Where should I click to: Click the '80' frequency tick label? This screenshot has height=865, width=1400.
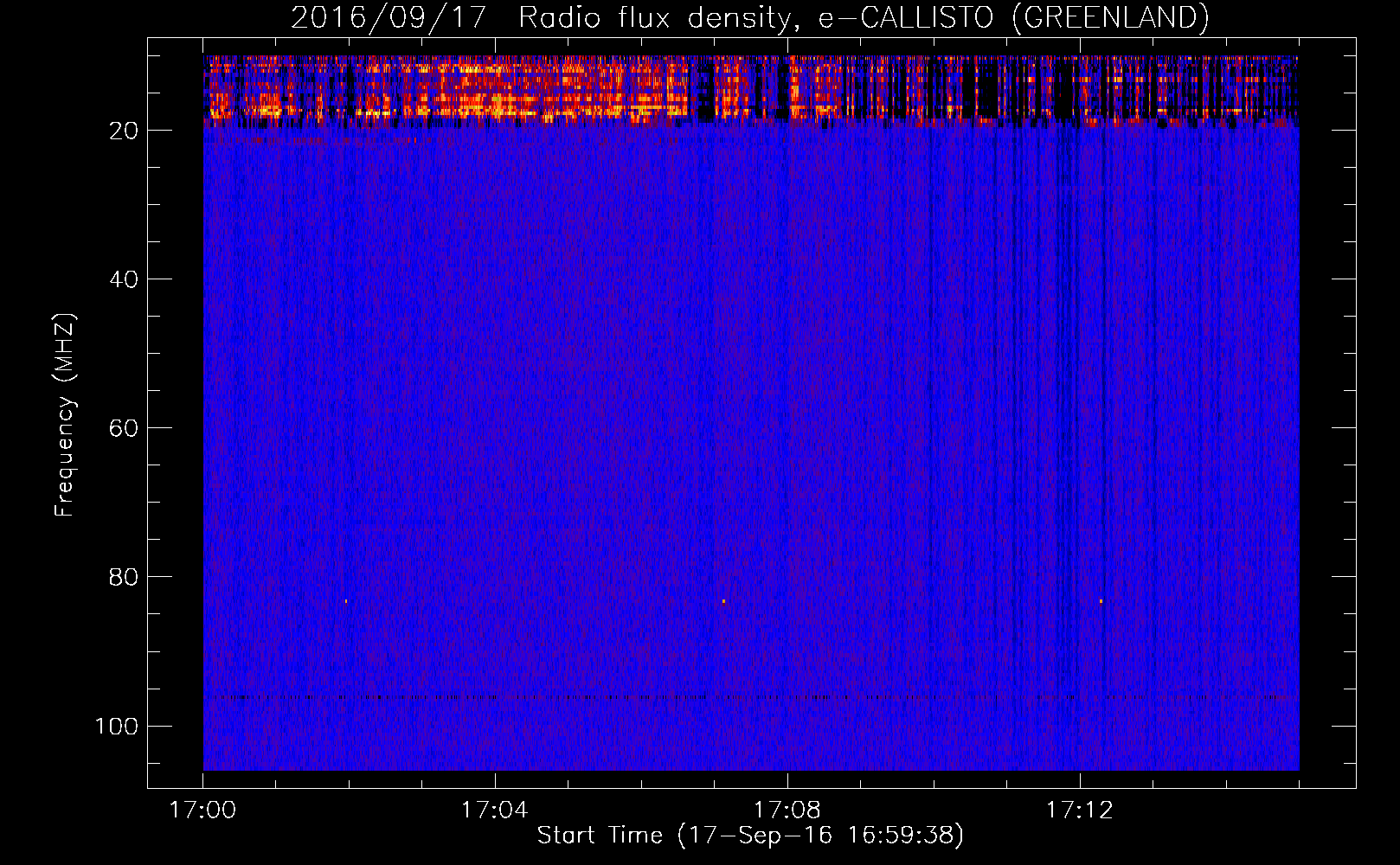(x=124, y=577)
